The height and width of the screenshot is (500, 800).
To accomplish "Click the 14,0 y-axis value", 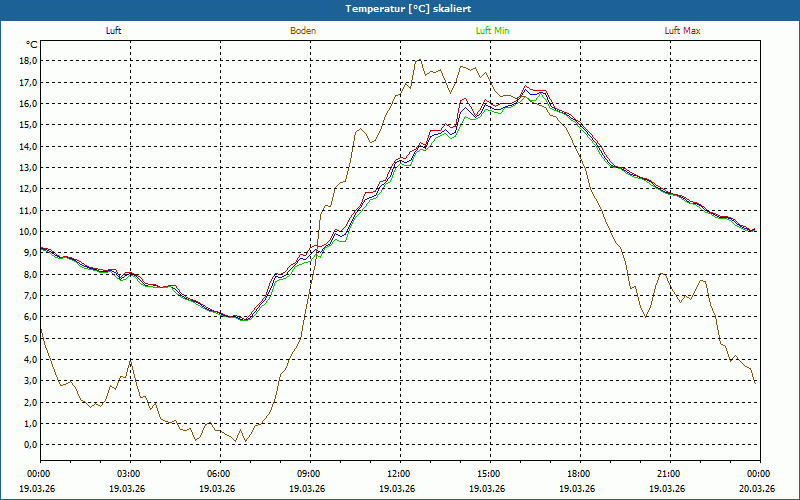I will point(29,146).
